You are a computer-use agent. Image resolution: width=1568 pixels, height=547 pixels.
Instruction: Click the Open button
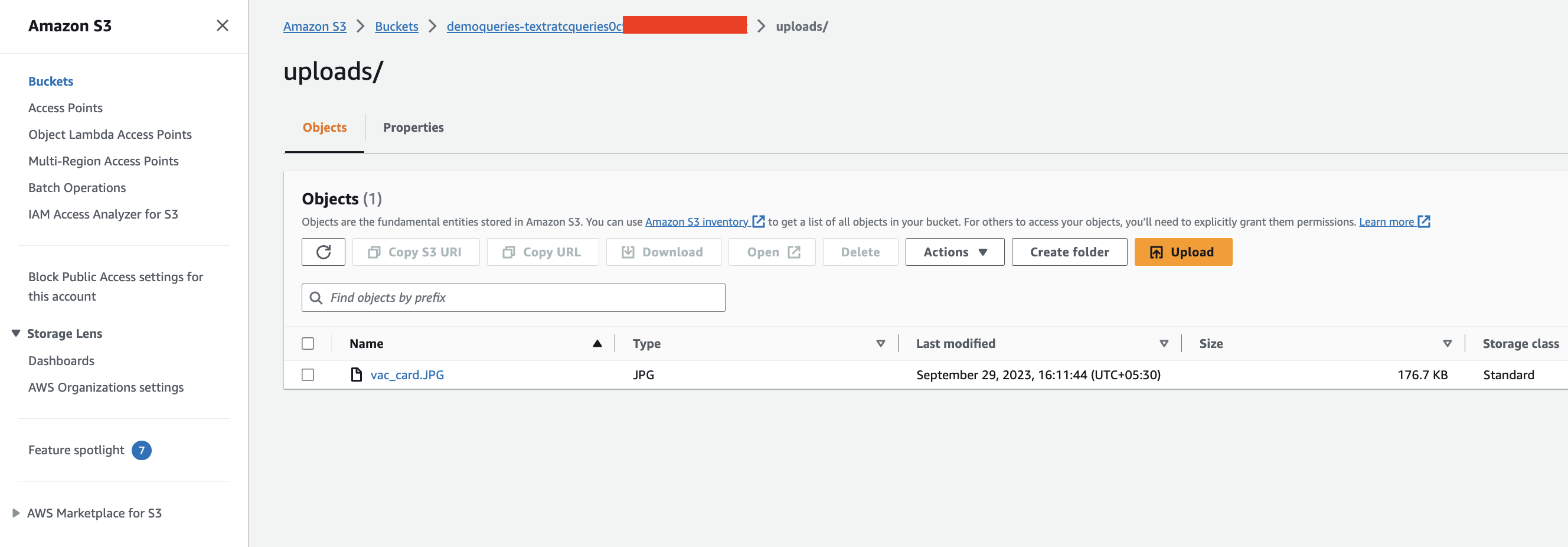coord(772,252)
